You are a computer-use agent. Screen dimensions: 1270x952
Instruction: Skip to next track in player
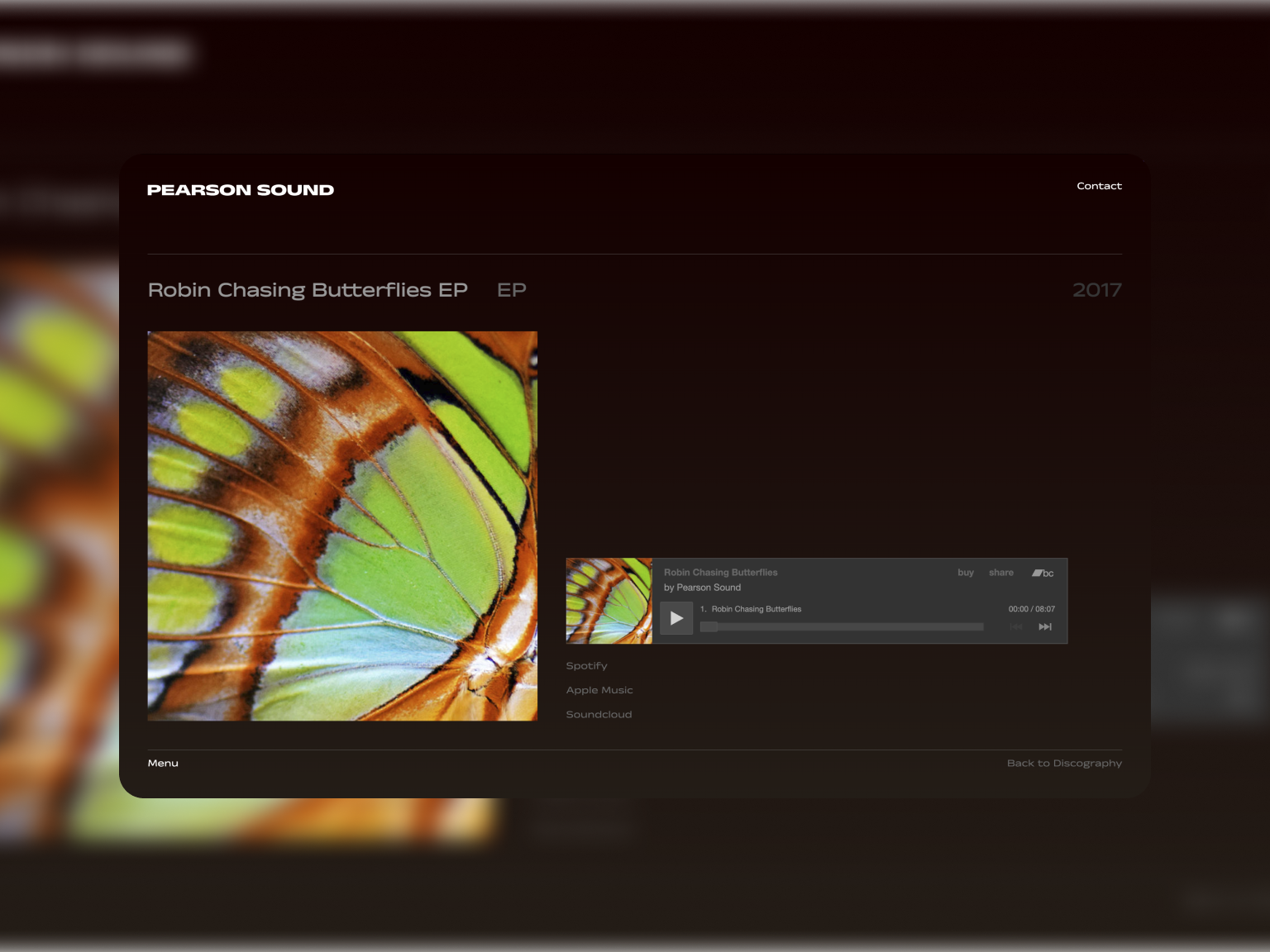pos(1045,627)
